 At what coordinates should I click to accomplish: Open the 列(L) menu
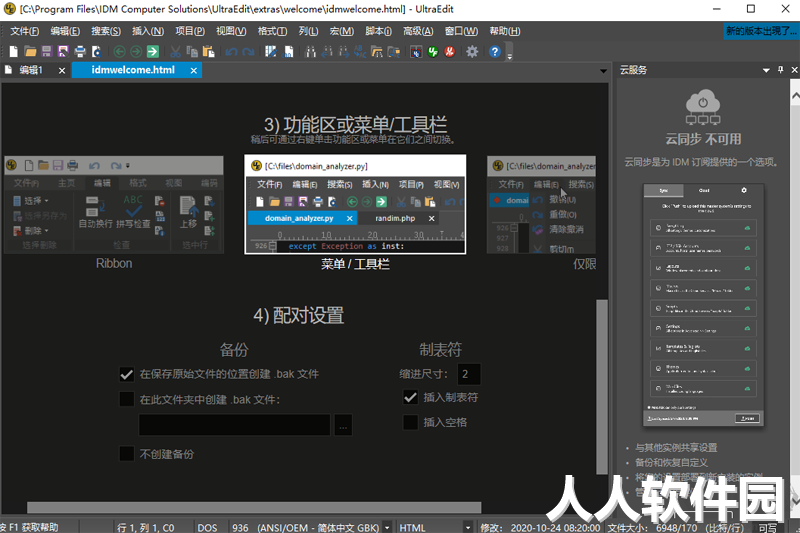pyautogui.click(x=308, y=31)
